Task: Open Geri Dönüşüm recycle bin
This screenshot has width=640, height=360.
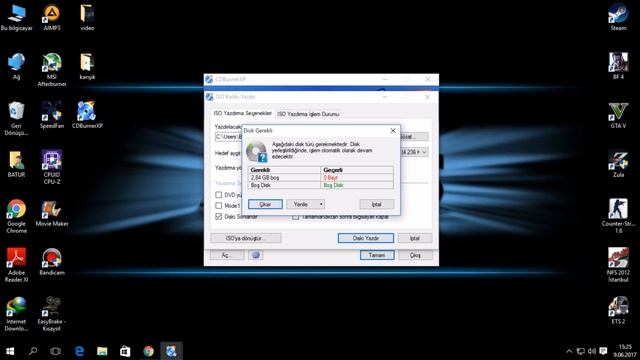Action: click(16, 119)
